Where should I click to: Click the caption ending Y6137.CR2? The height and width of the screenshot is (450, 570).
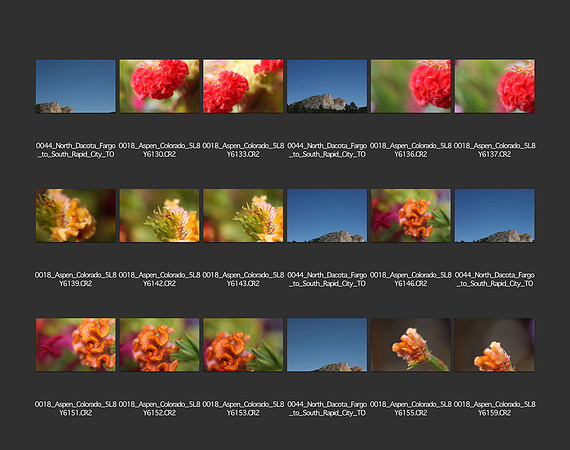click(494, 150)
